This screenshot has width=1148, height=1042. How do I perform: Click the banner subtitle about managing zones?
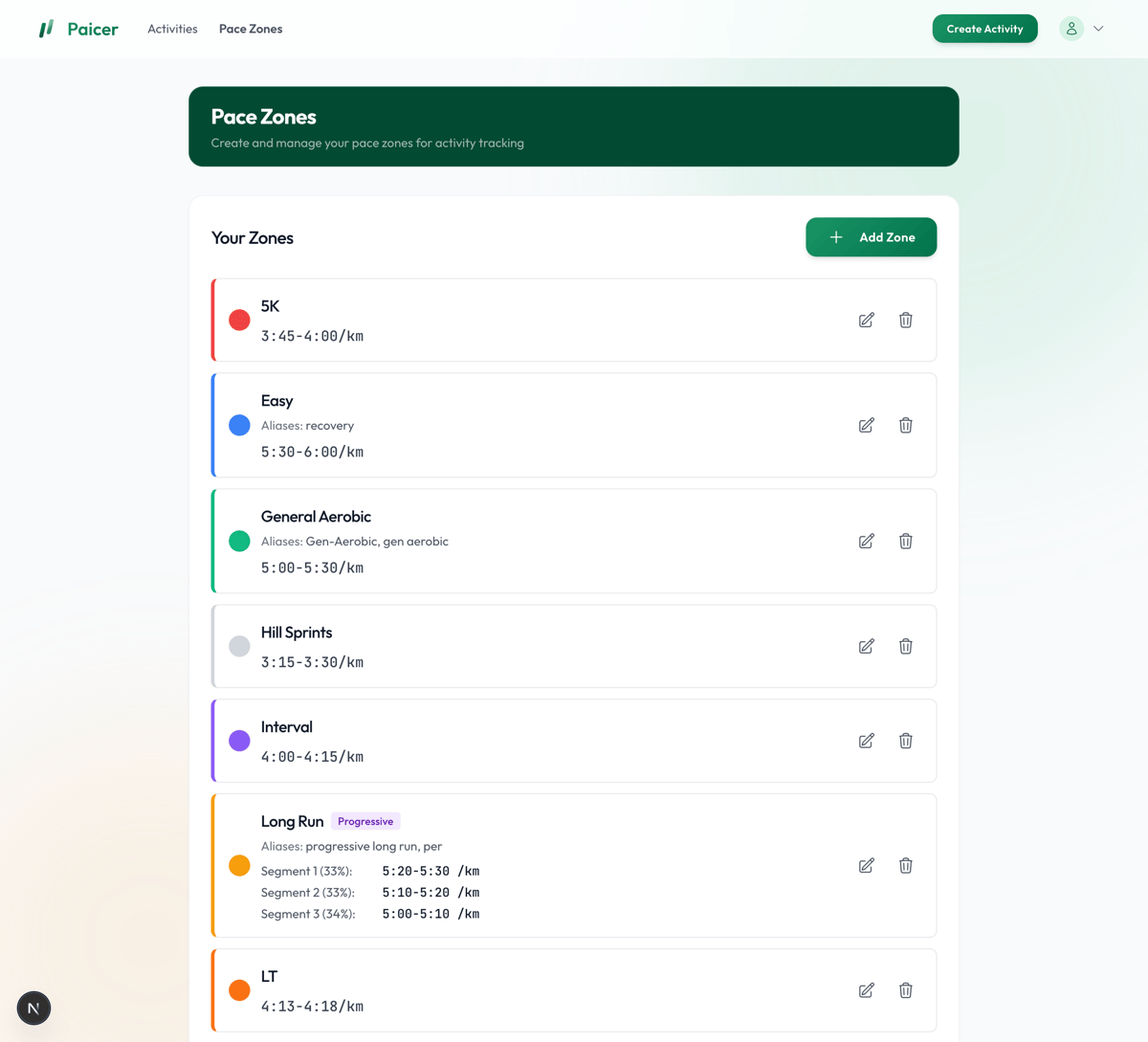click(x=367, y=144)
